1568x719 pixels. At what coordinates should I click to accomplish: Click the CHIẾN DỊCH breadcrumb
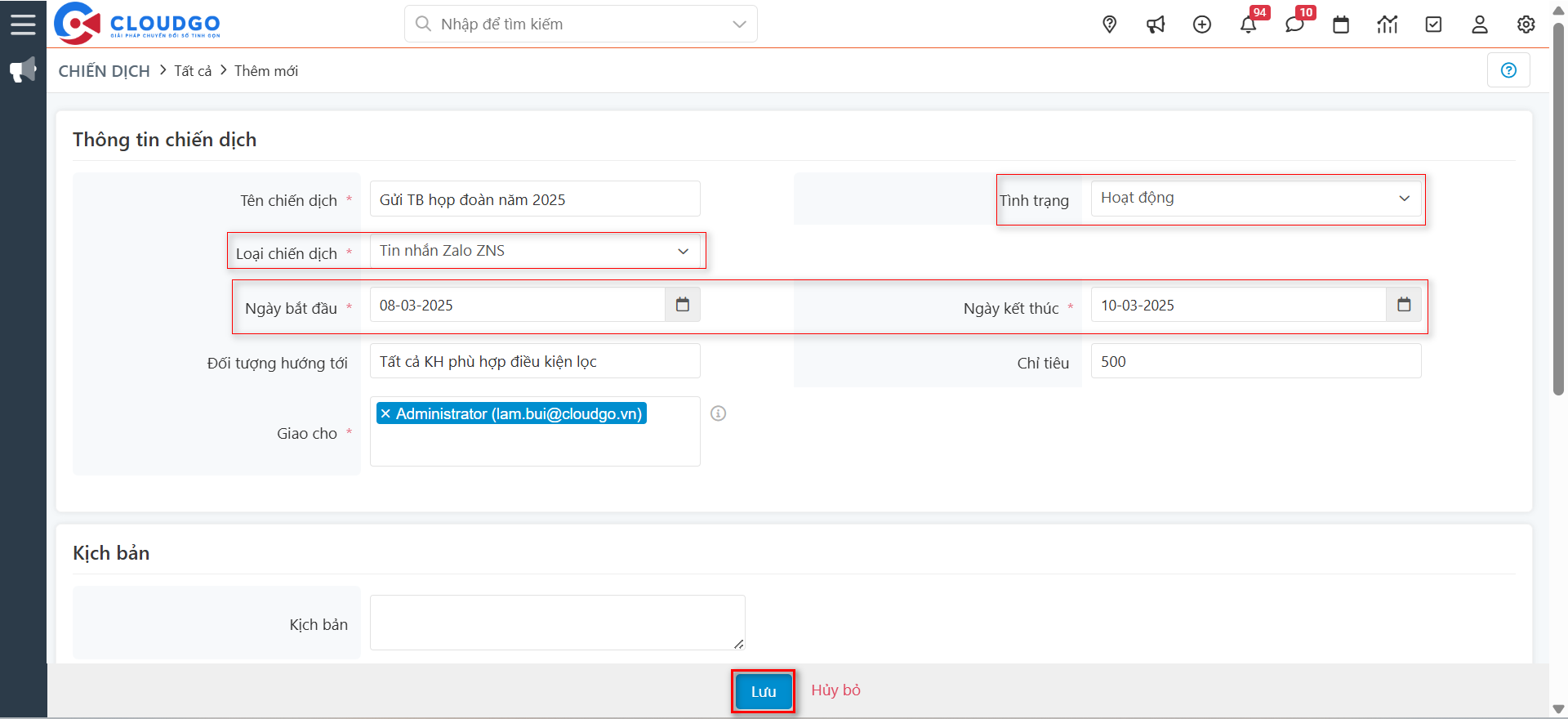[104, 71]
